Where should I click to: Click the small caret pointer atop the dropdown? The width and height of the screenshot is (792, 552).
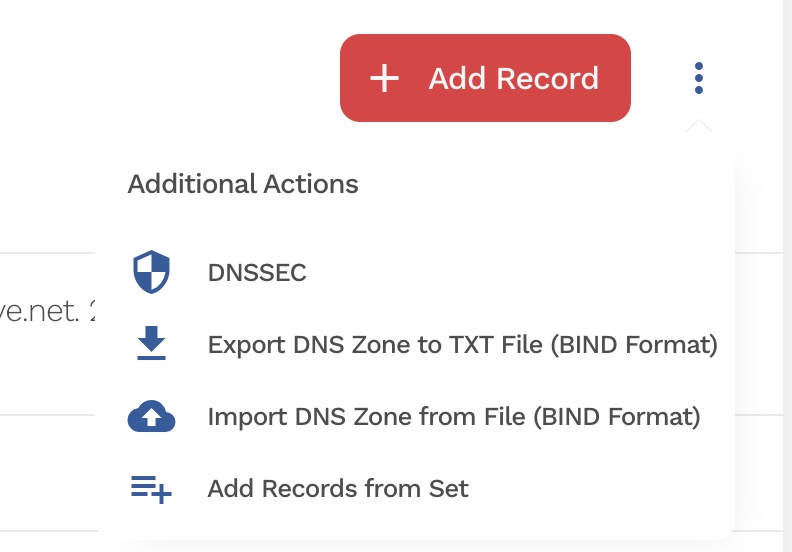click(x=699, y=126)
